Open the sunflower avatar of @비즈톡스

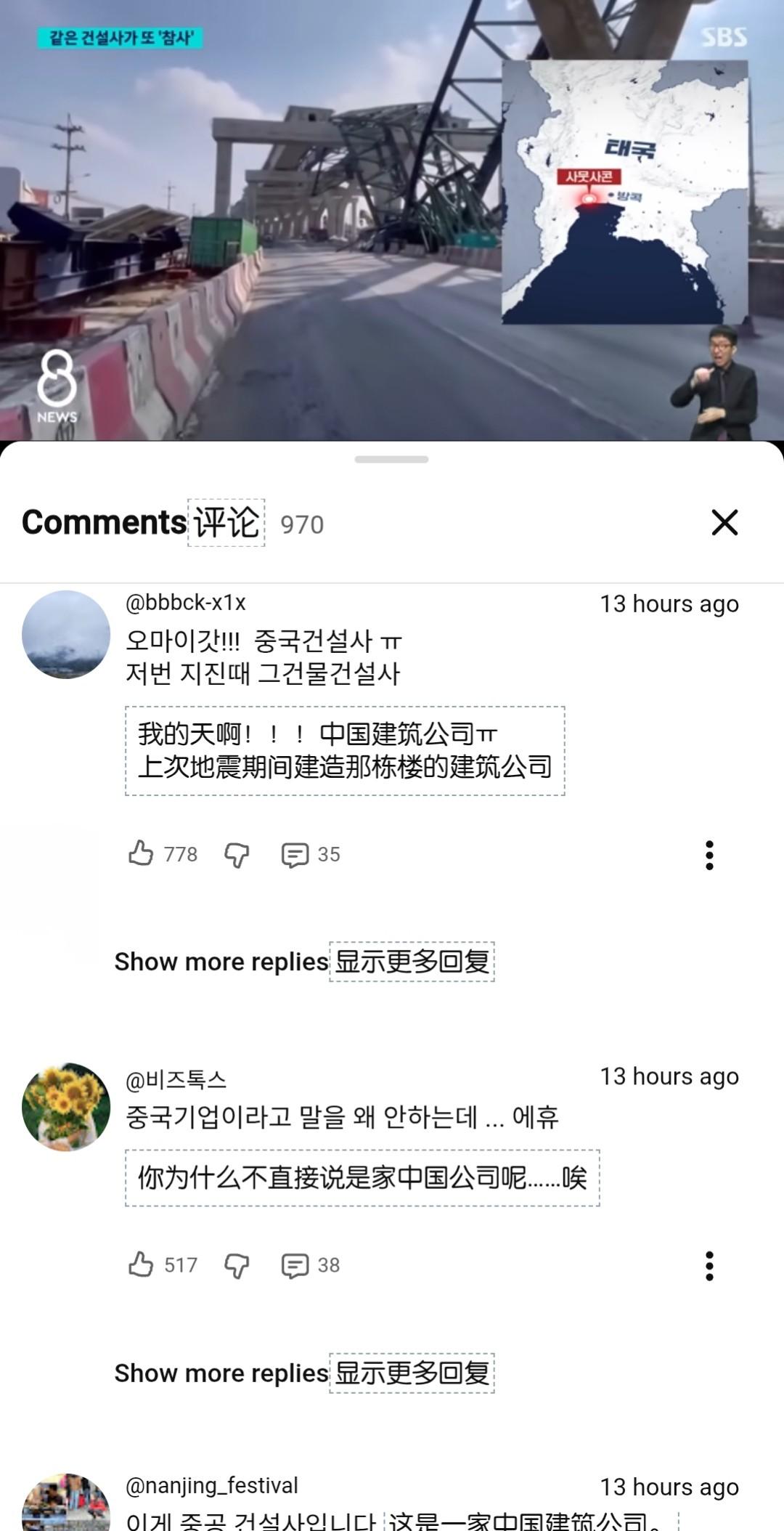click(x=66, y=1107)
